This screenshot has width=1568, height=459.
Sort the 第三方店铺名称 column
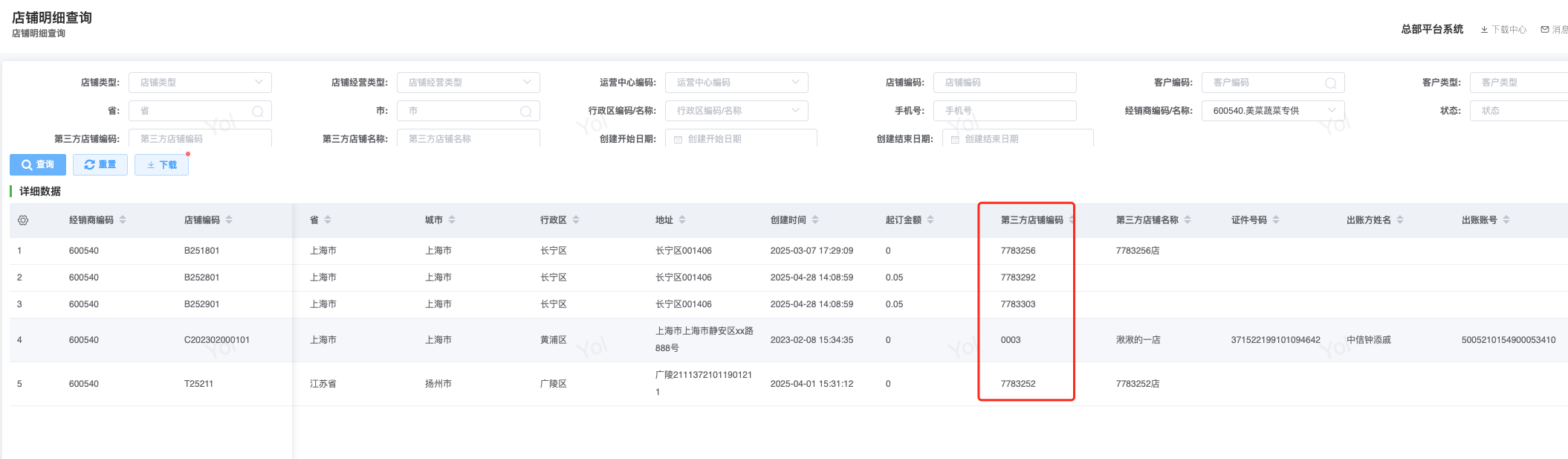(x=1188, y=220)
